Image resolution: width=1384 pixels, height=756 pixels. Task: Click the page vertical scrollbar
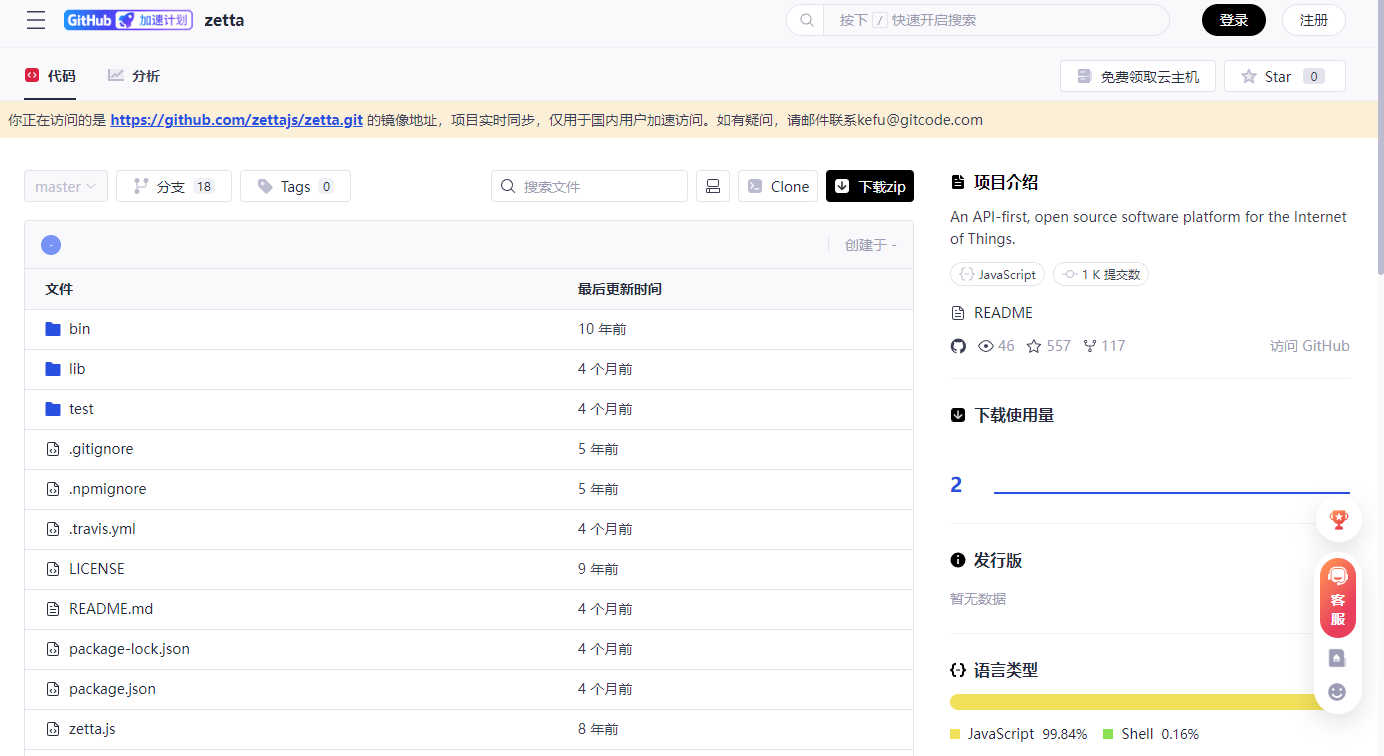1379,140
